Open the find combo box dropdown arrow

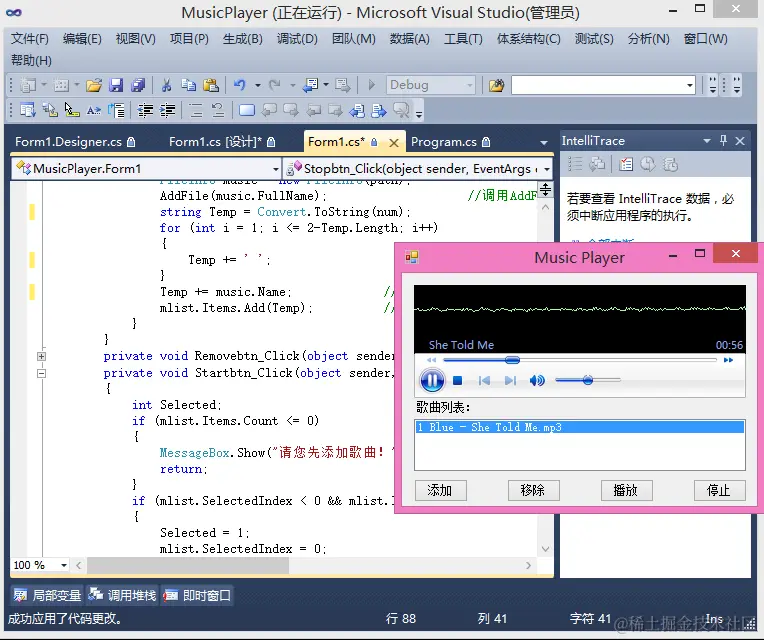point(689,85)
